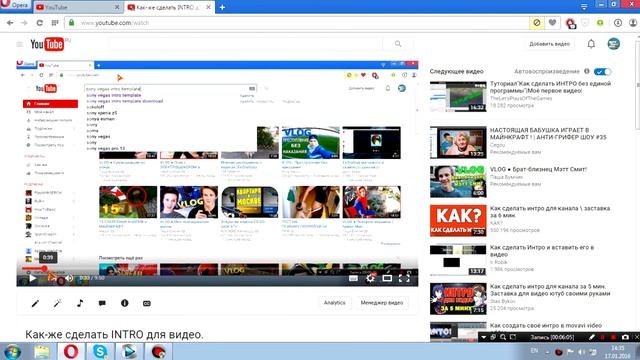Stop recording with the red button
Image resolution: width=640 pixels, height=360 pixels.
point(613,337)
